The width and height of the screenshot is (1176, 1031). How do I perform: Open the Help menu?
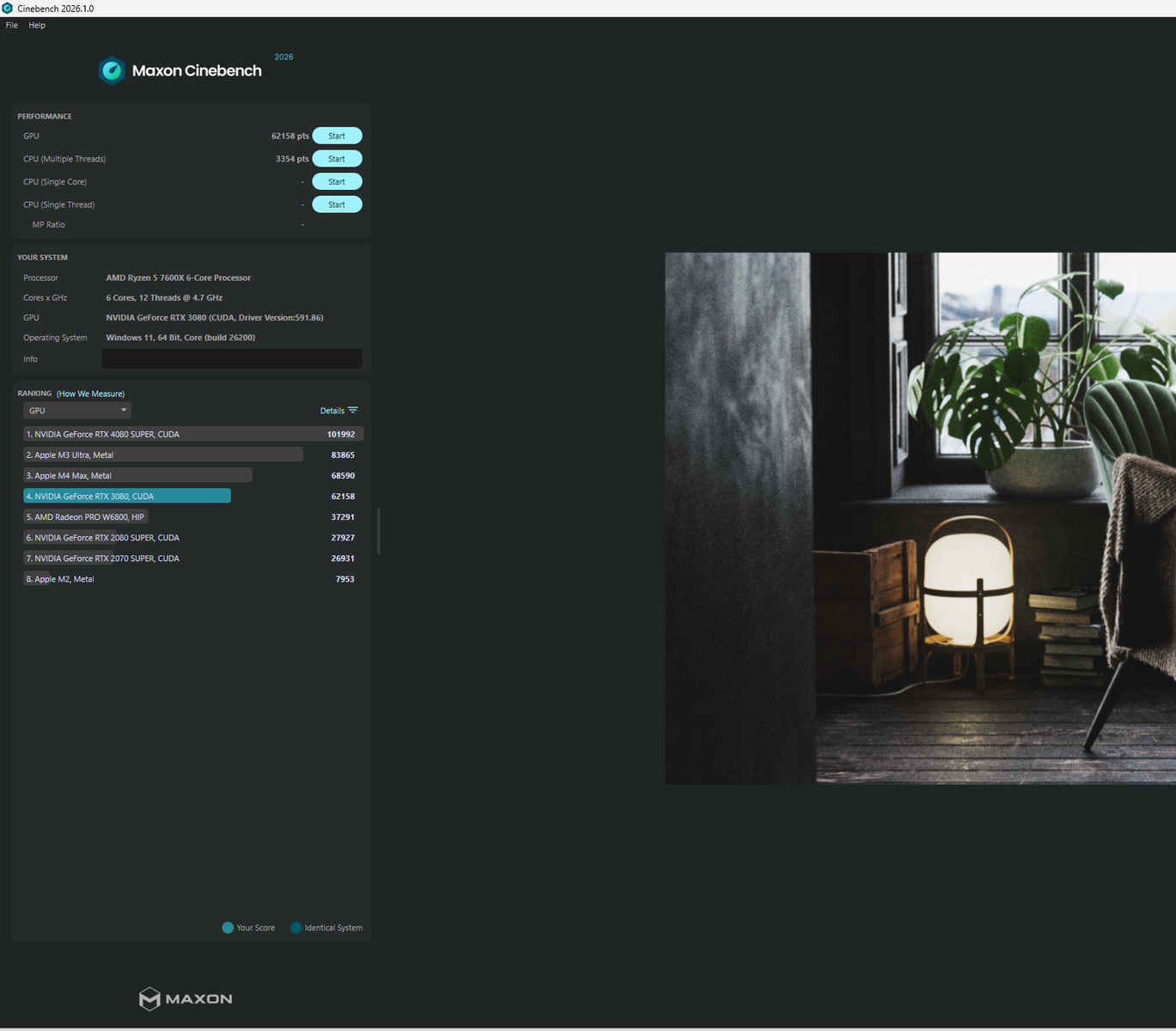(x=37, y=25)
